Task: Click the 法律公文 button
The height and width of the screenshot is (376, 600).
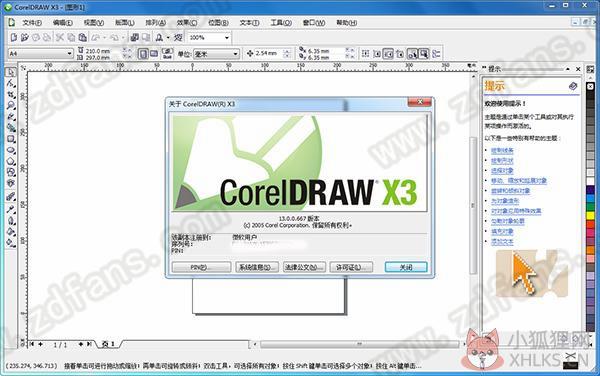Action: (304, 267)
